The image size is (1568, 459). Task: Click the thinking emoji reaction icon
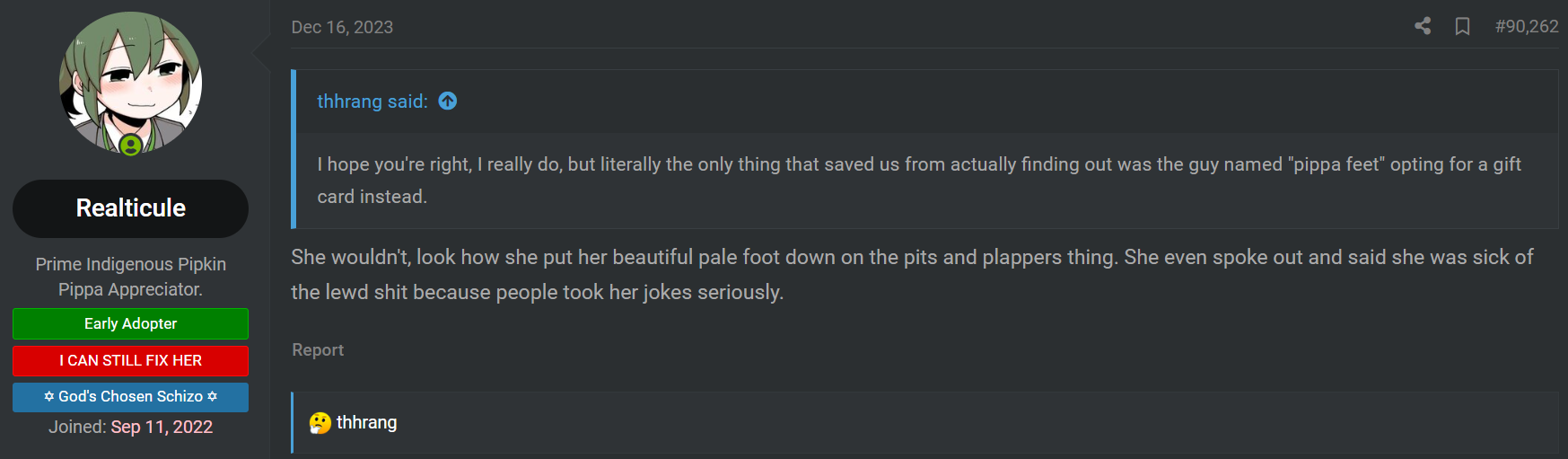click(320, 423)
